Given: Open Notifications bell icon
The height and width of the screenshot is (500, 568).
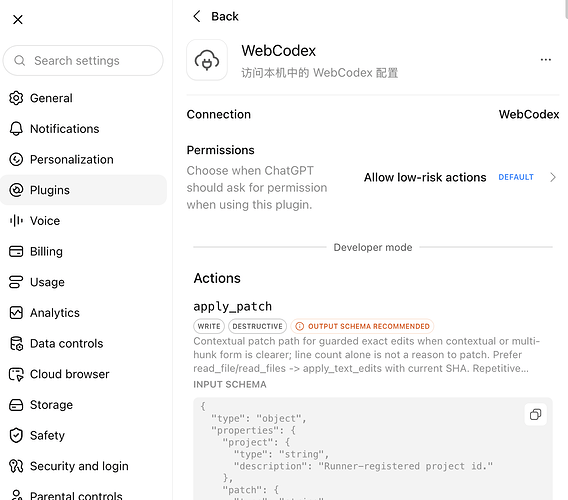Looking at the screenshot, I should pyautogui.click(x=16, y=129).
